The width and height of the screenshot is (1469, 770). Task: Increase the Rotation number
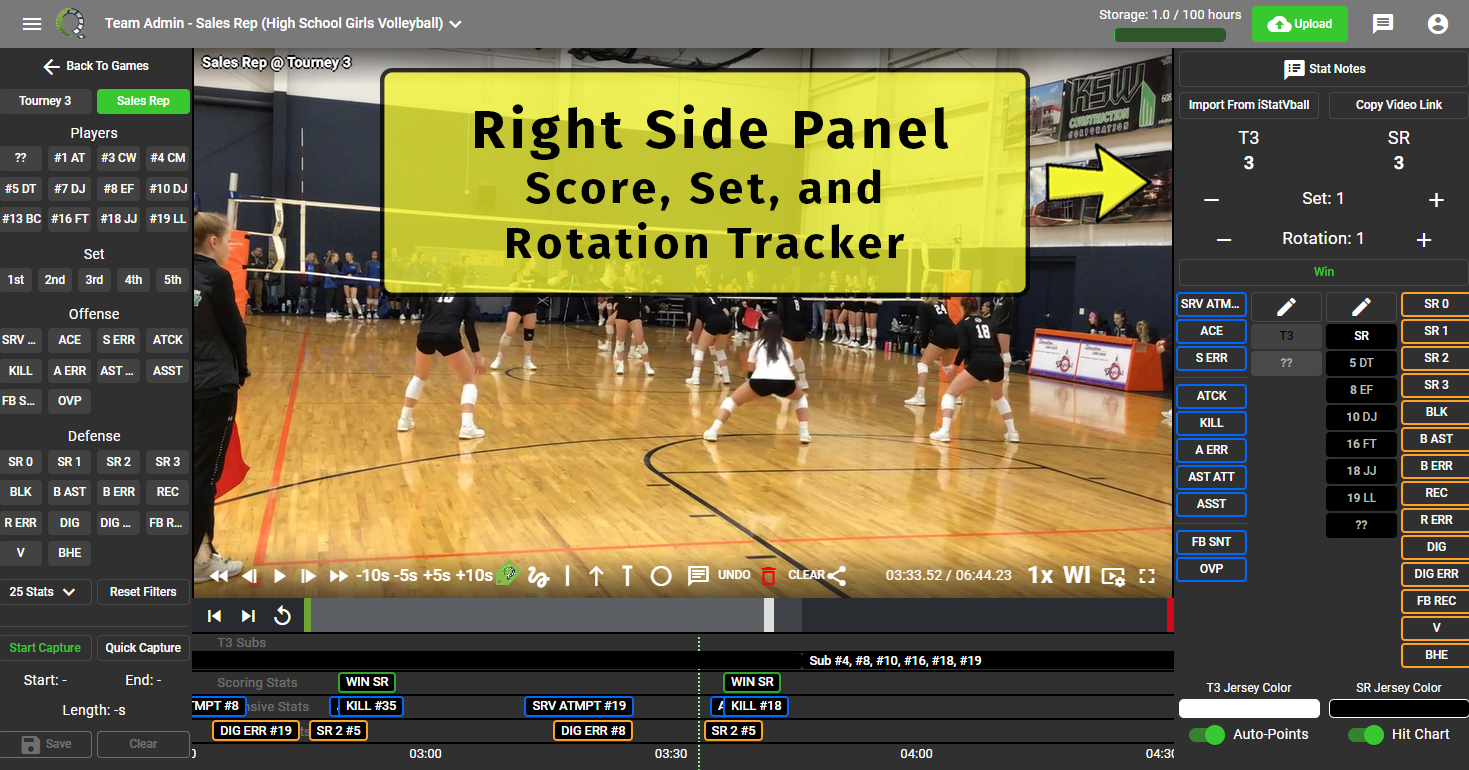[x=1424, y=240]
